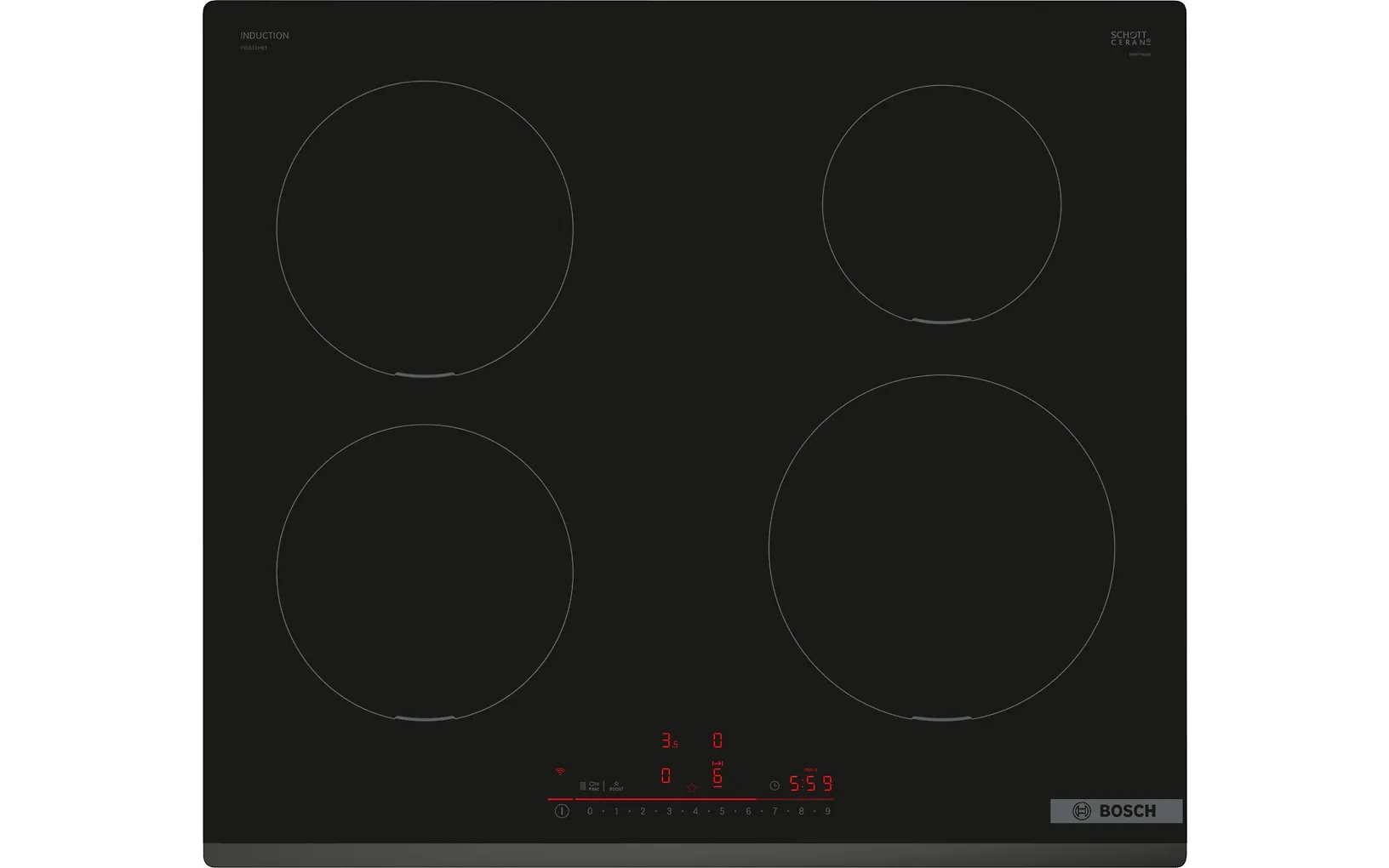The width and height of the screenshot is (1389, 868).
Task: Tap the large front-right cooking zone ring
Action: [x=941, y=548]
